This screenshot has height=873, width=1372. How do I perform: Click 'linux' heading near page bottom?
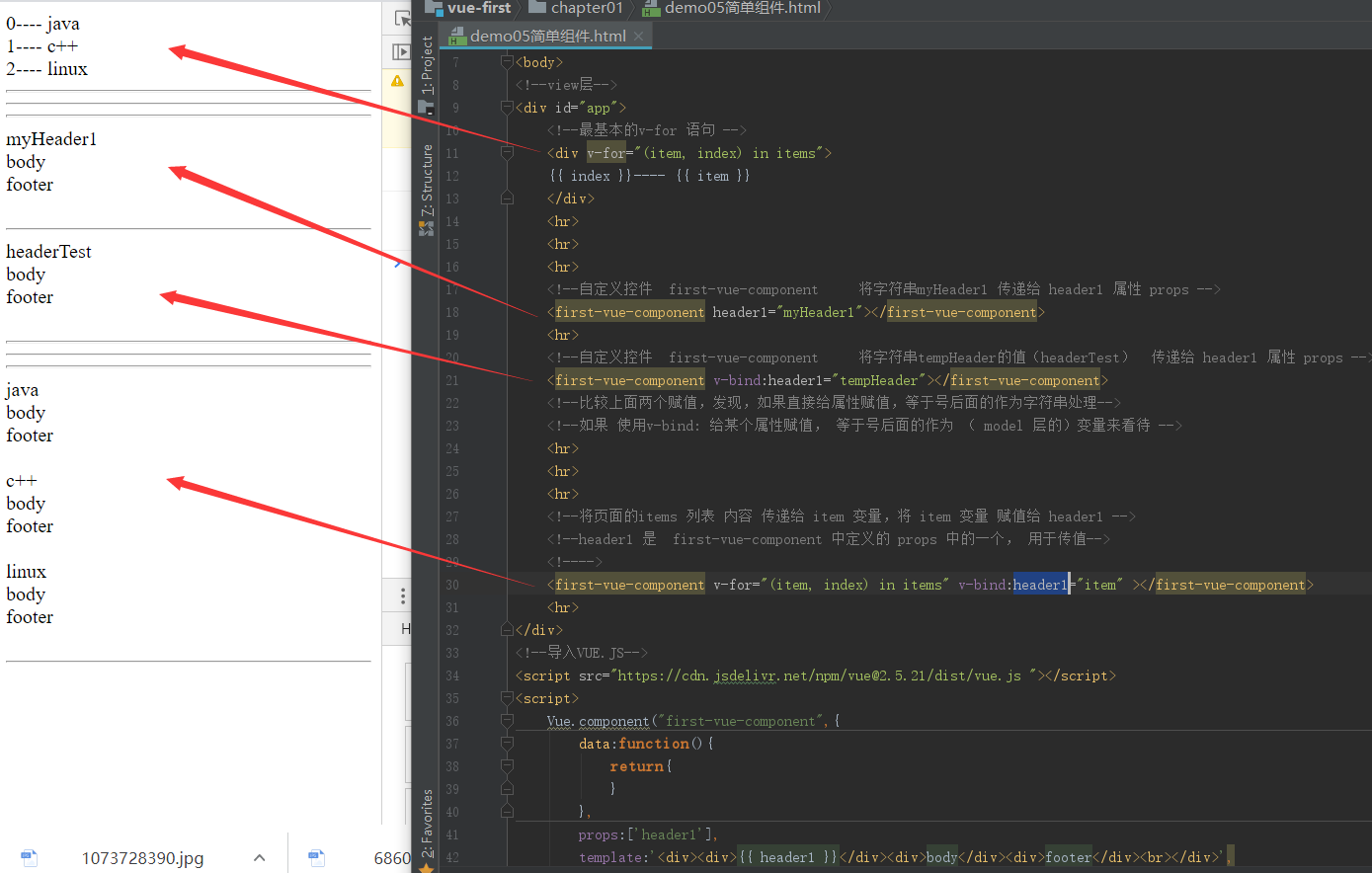tap(26, 572)
